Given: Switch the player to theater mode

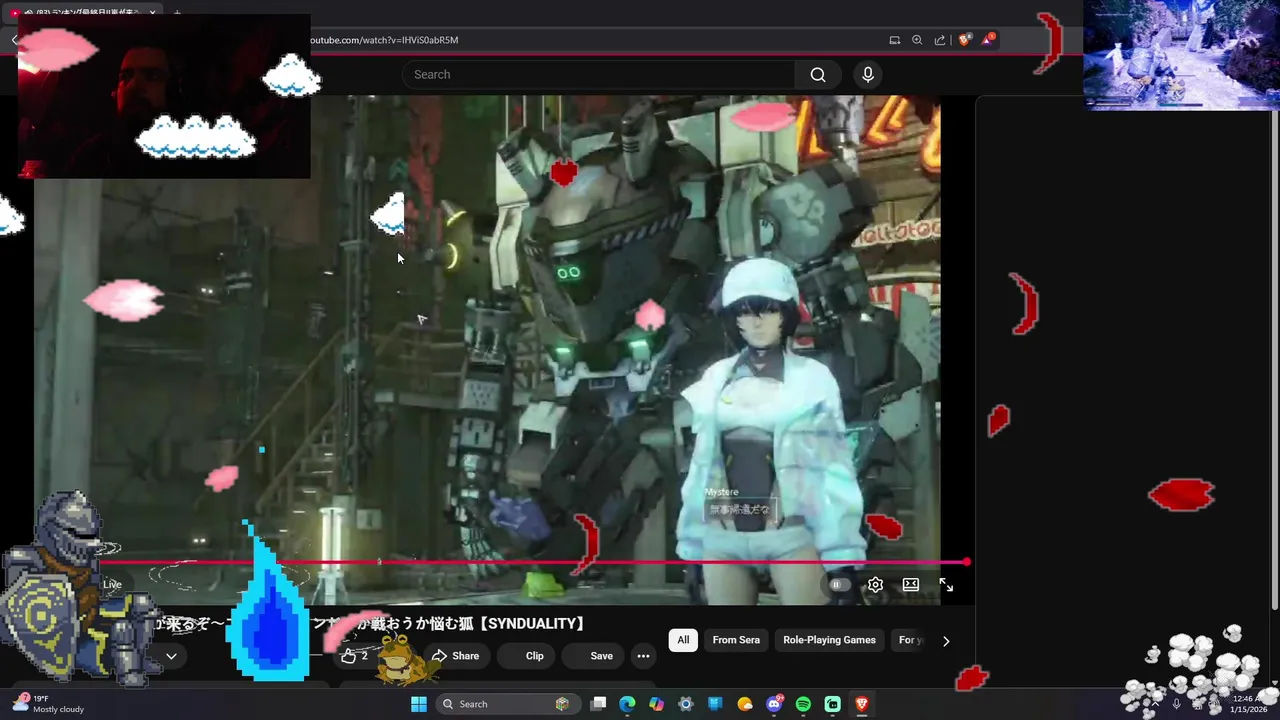Looking at the screenshot, I should click(911, 585).
